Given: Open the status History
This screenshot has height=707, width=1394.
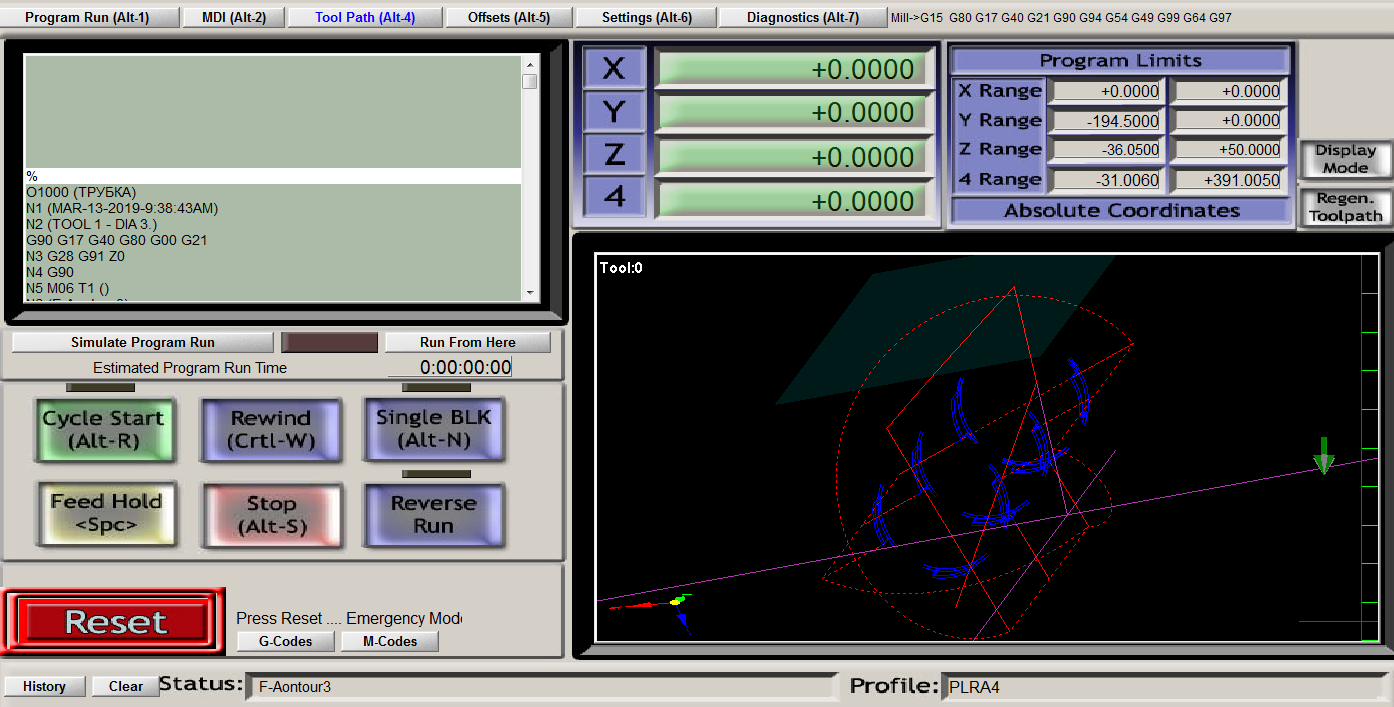Looking at the screenshot, I should point(44,686).
